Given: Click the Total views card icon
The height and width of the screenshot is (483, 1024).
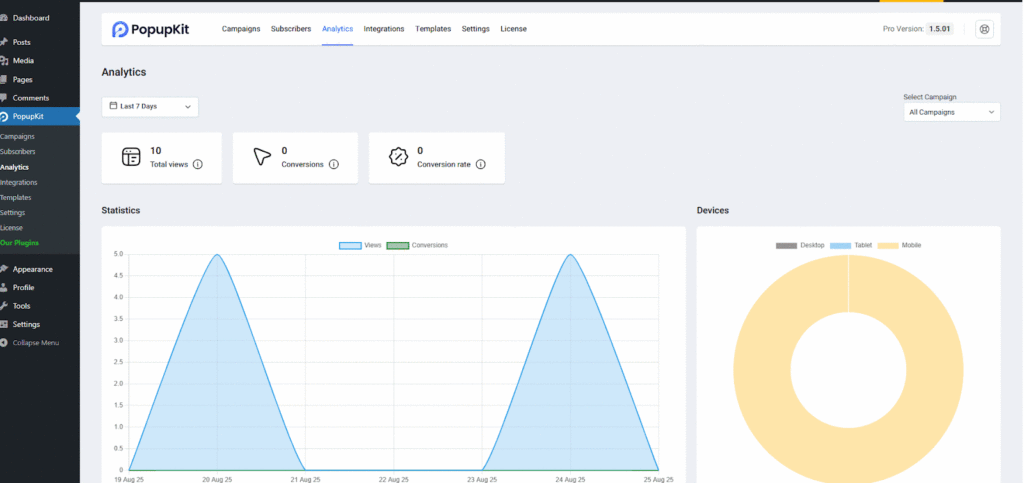Looking at the screenshot, I should pyautogui.click(x=131, y=157).
